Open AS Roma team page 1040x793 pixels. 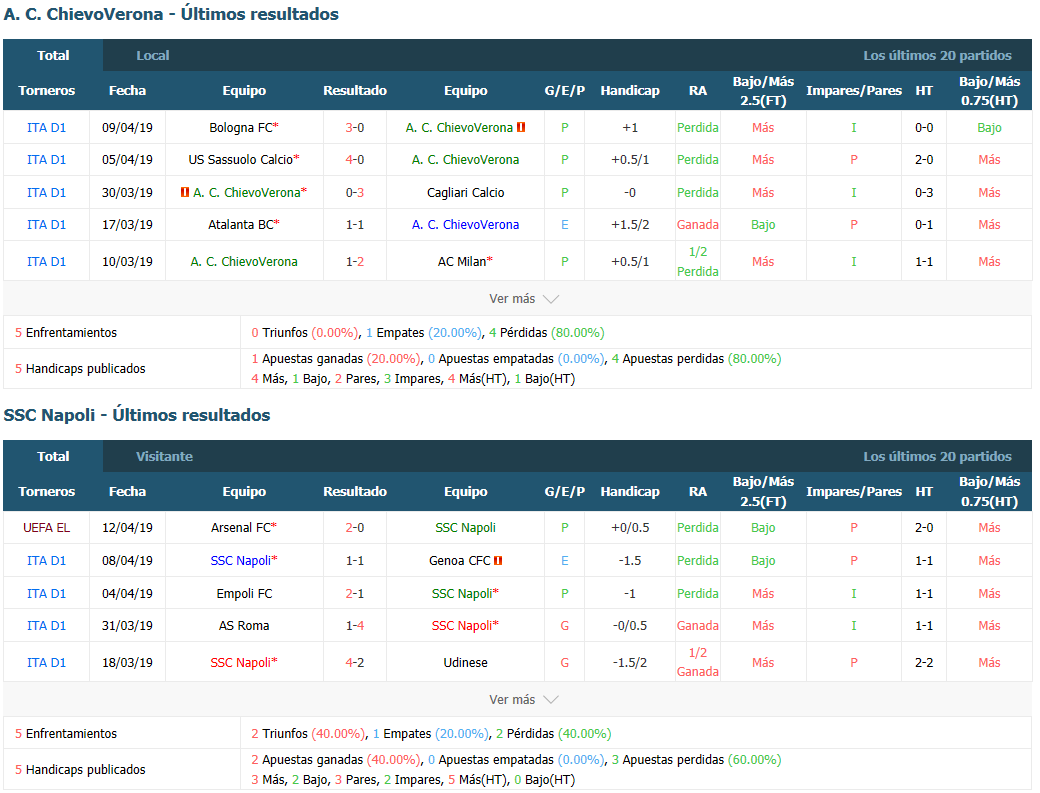point(244,625)
